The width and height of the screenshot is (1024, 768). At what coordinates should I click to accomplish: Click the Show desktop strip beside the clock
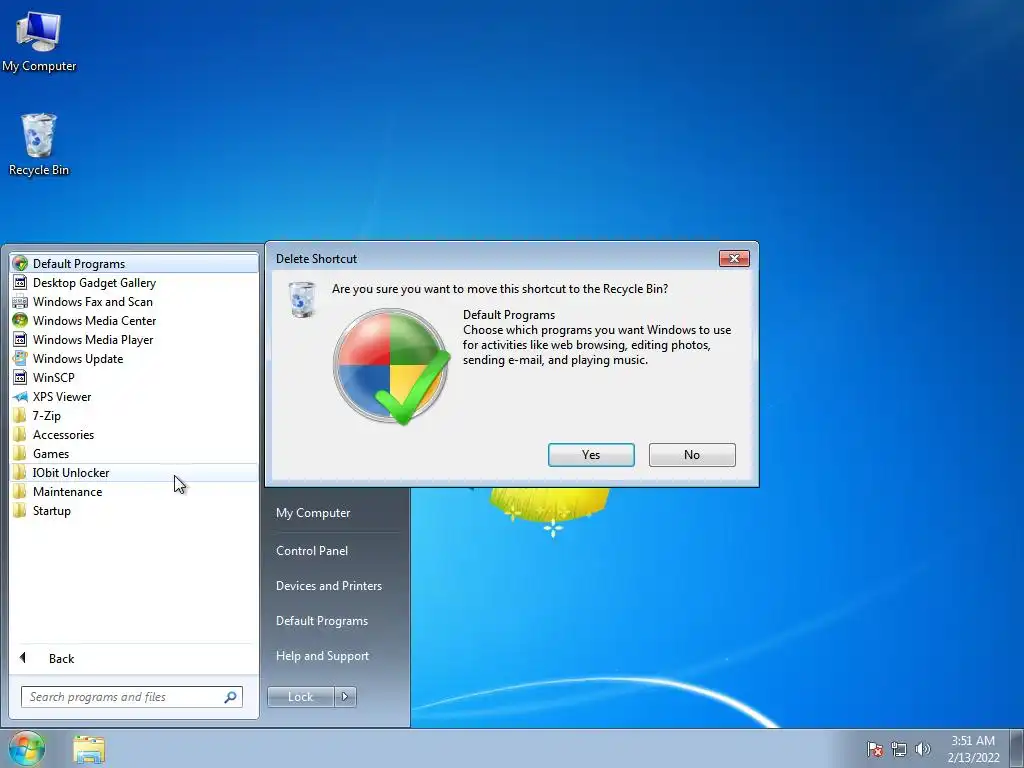pos(1017,748)
